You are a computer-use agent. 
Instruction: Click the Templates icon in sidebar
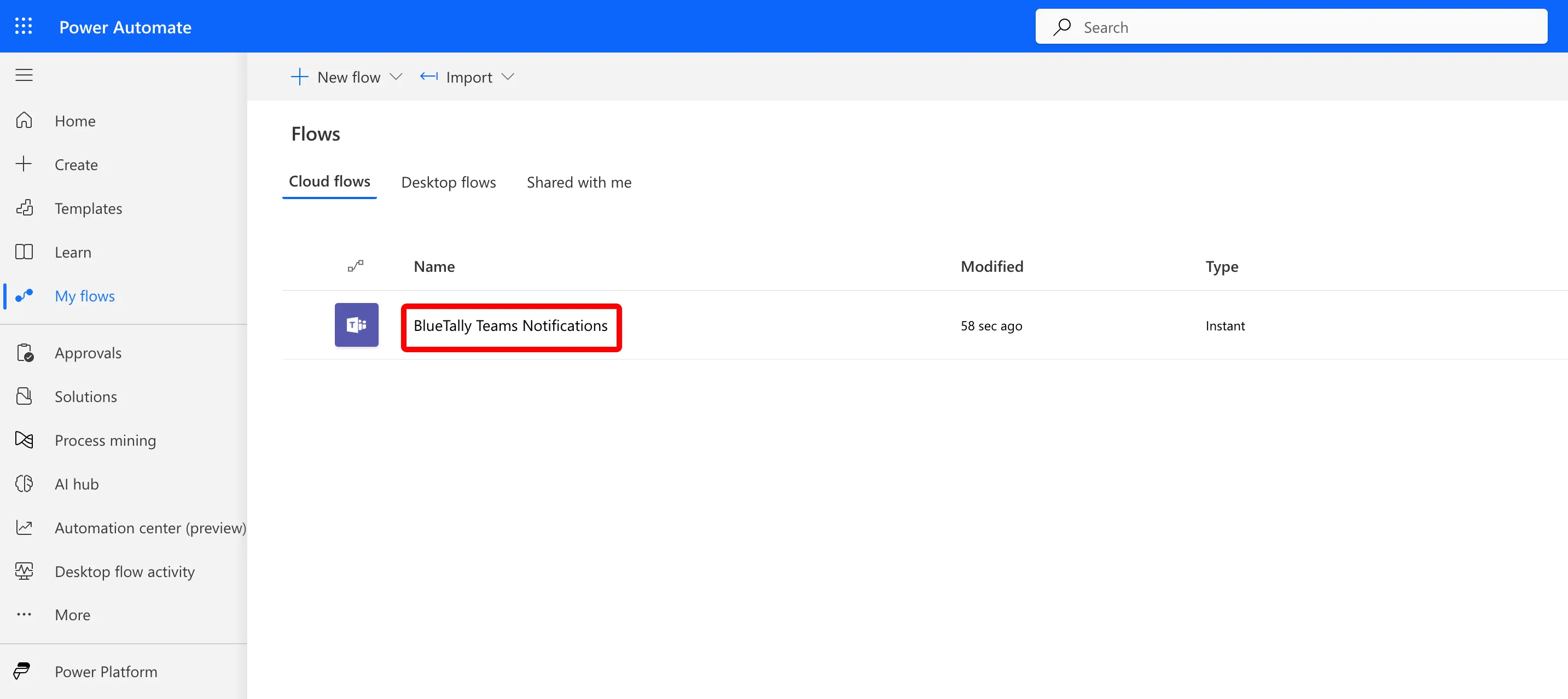(x=24, y=208)
